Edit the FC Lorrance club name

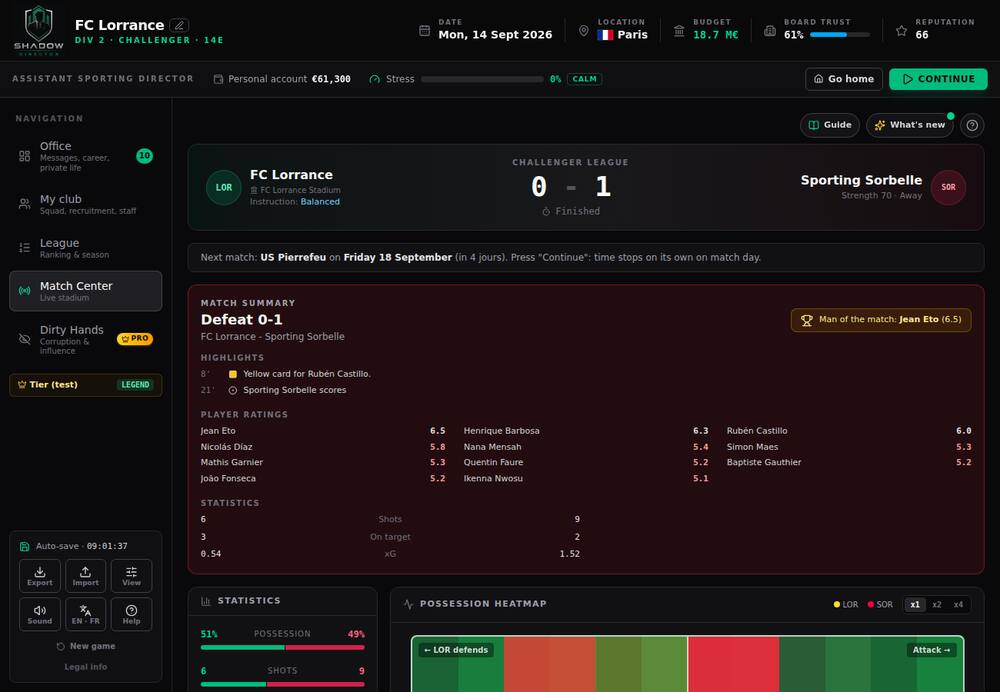click(179, 26)
